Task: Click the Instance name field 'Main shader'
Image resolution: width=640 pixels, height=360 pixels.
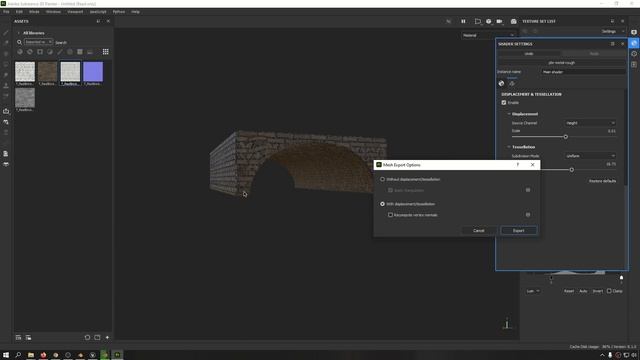Action: tap(583, 72)
